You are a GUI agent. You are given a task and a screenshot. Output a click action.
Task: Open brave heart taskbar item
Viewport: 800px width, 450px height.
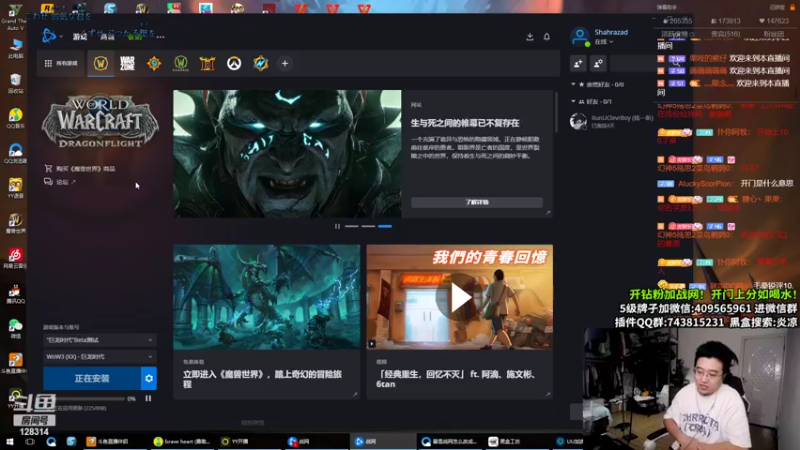tap(182, 441)
